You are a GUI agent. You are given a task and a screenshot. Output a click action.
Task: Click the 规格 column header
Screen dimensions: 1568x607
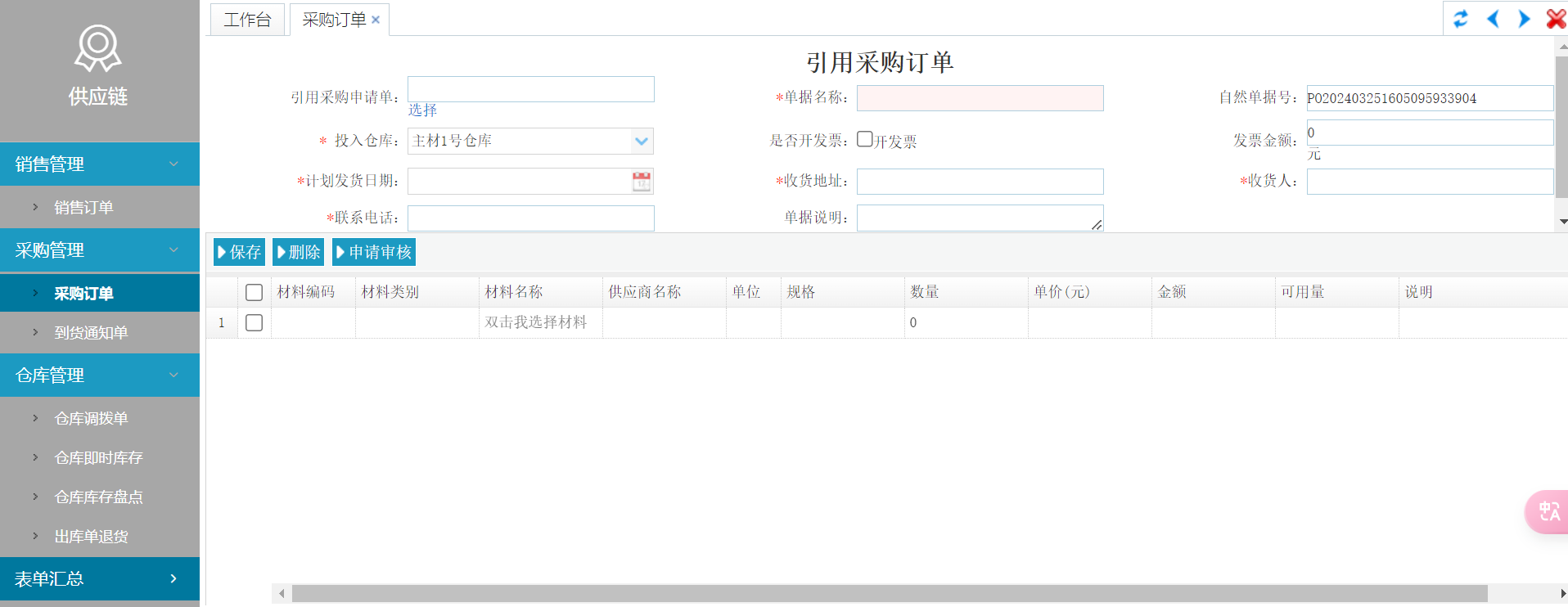(x=843, y=292)
